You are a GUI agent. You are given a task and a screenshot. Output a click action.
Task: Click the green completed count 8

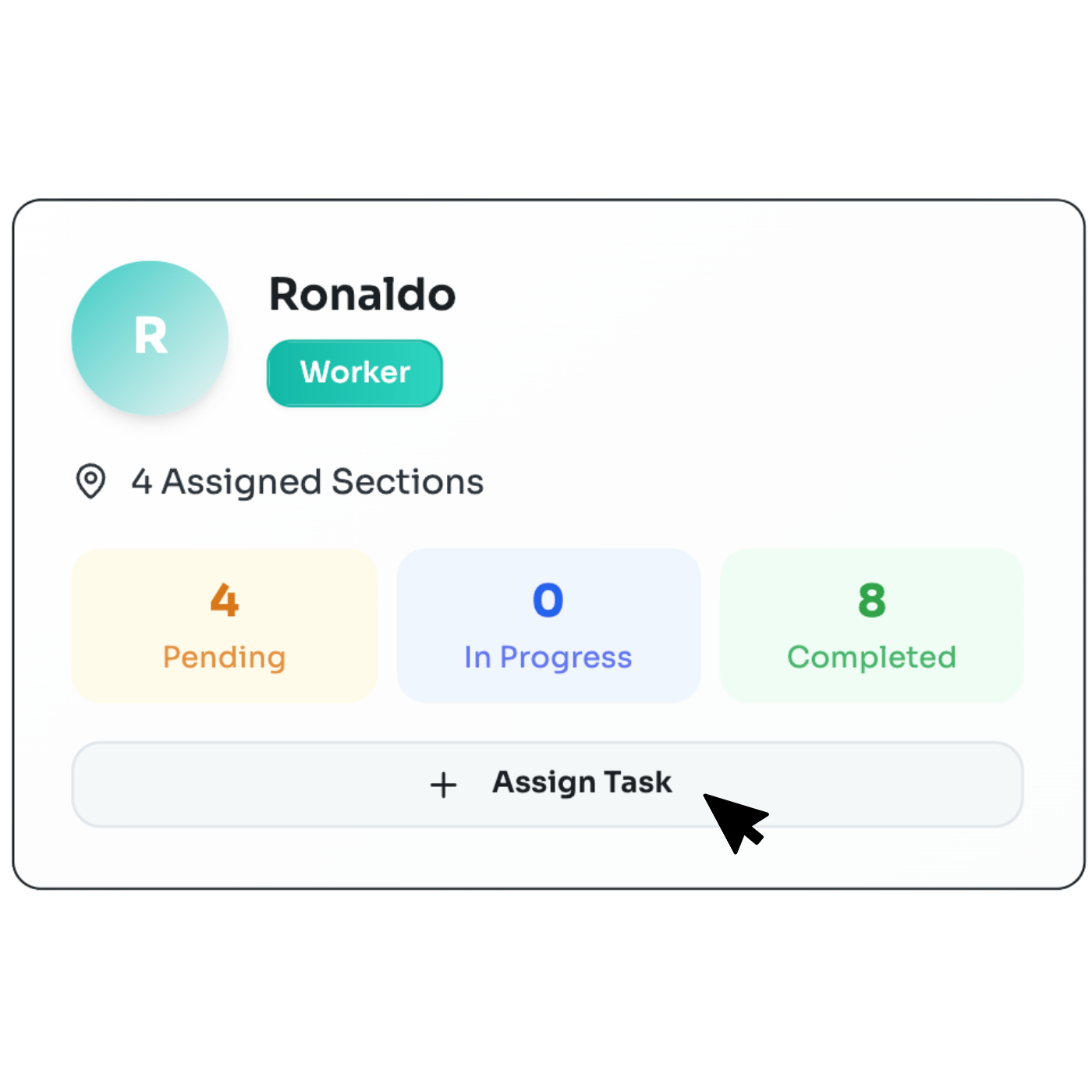pos(871,600)
